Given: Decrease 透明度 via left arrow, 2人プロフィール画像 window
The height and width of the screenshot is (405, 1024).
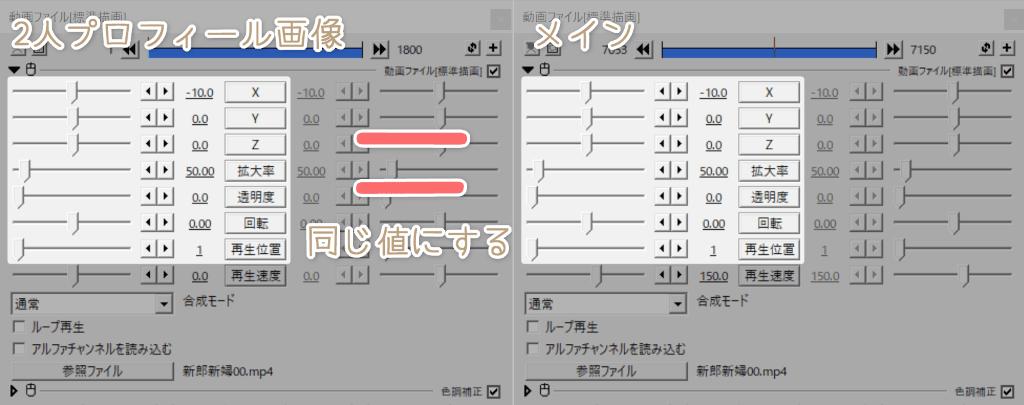Looking at the screenshot, I should coord(149,197).
